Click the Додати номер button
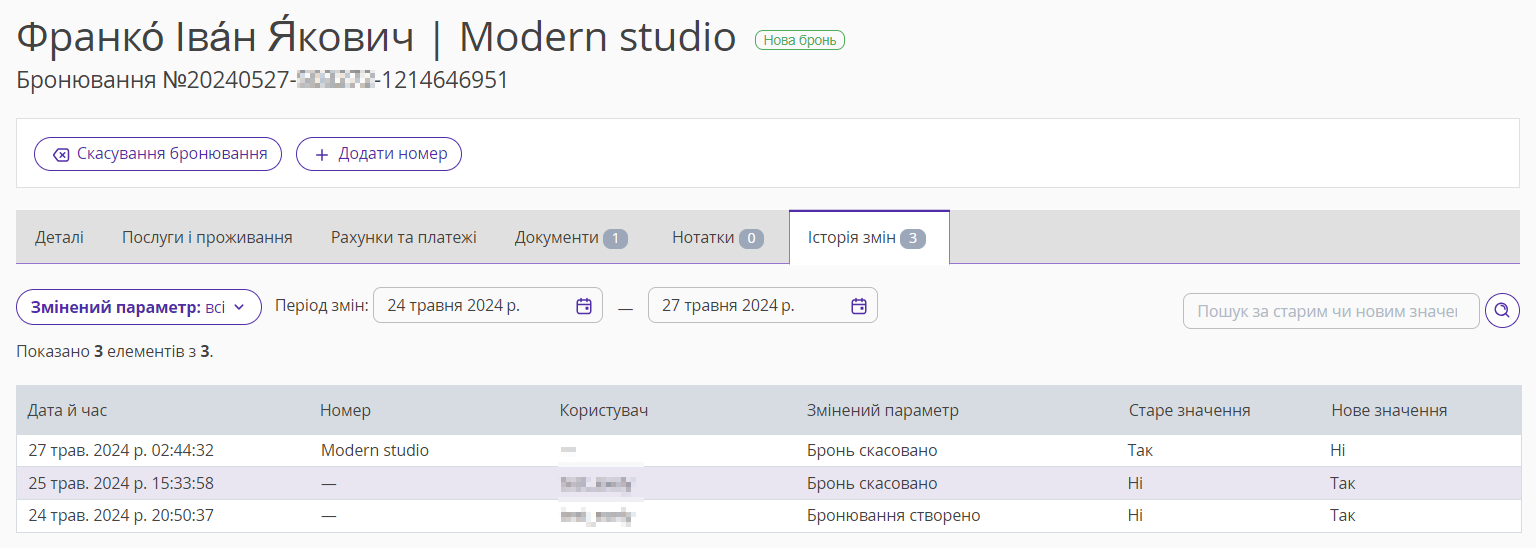This screenshot has width=1536, height=548. [x=379, y=154]
